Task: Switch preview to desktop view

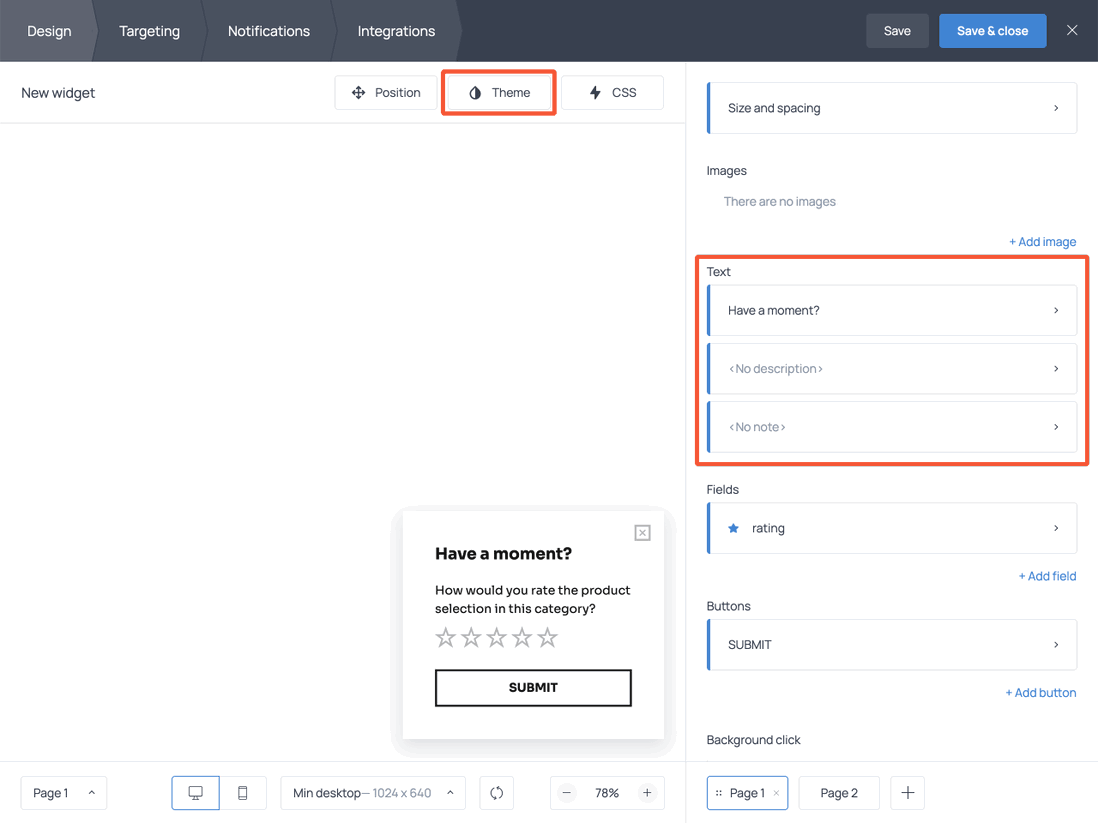Action: [x=195, y=792]
